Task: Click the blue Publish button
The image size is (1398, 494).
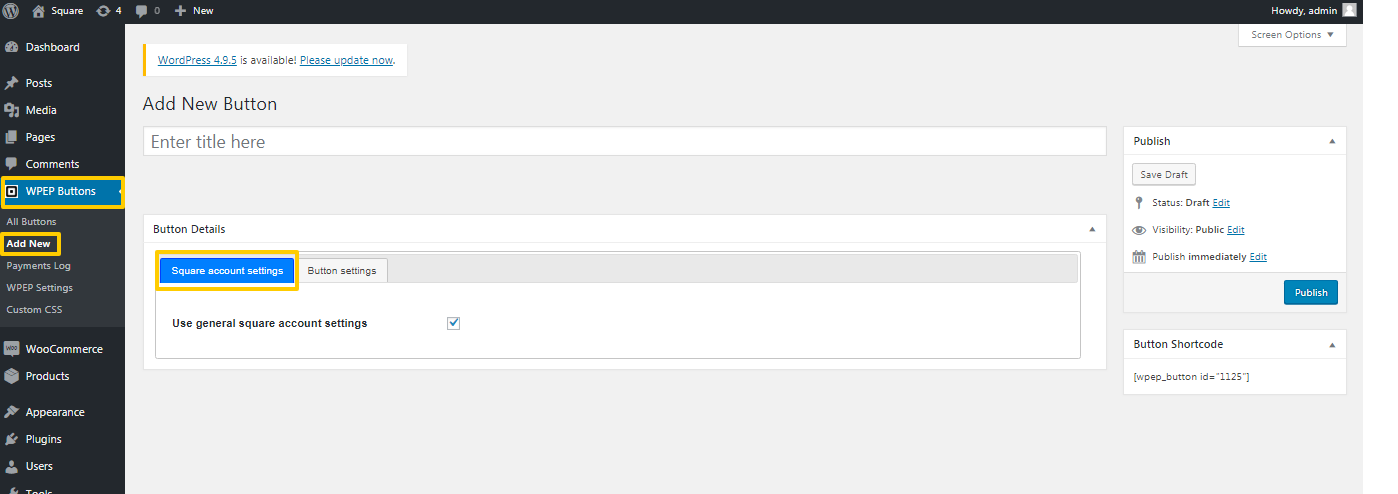Action: [x=1311, y=292]
